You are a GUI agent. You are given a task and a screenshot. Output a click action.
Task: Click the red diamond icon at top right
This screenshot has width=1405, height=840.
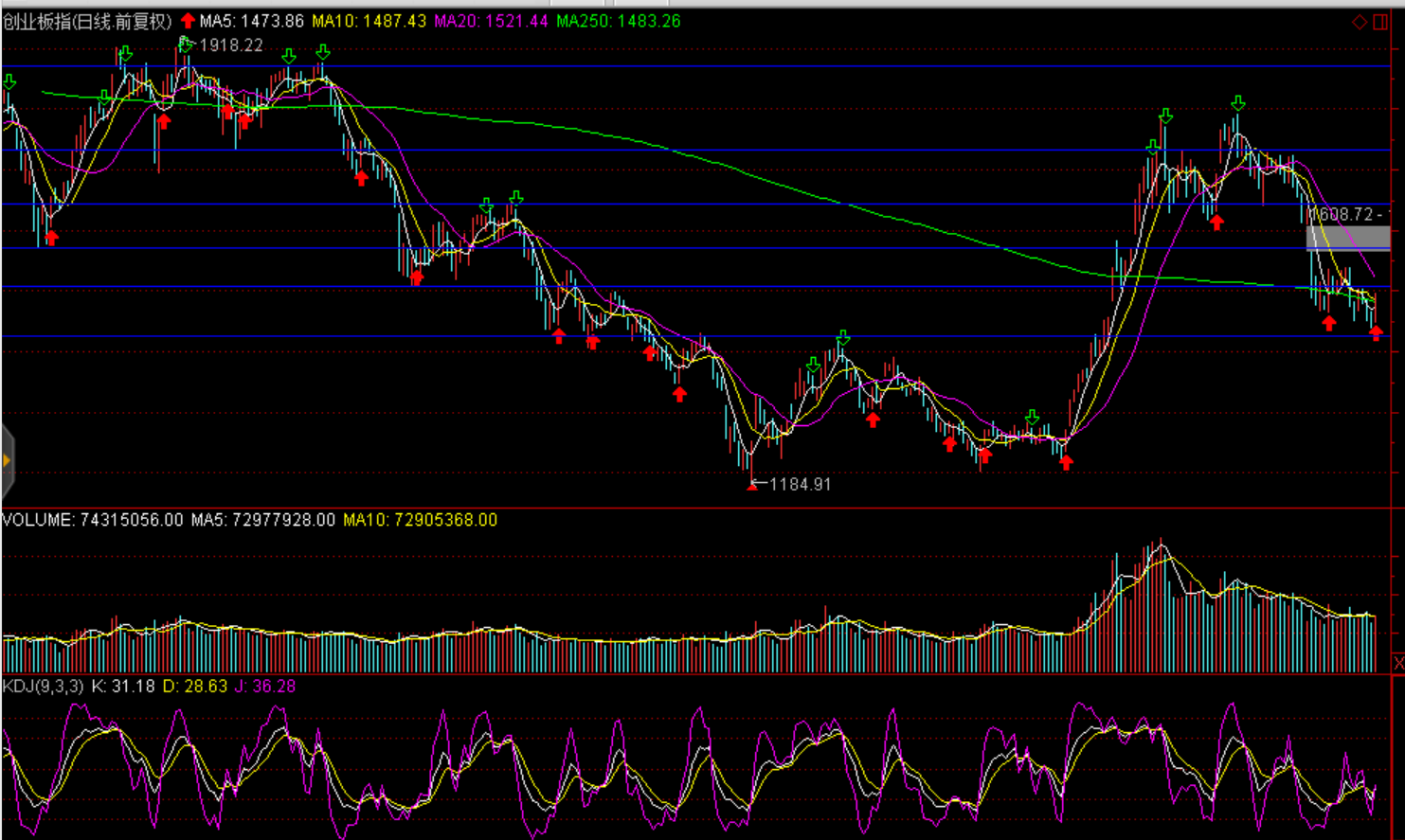point(1359,22)
